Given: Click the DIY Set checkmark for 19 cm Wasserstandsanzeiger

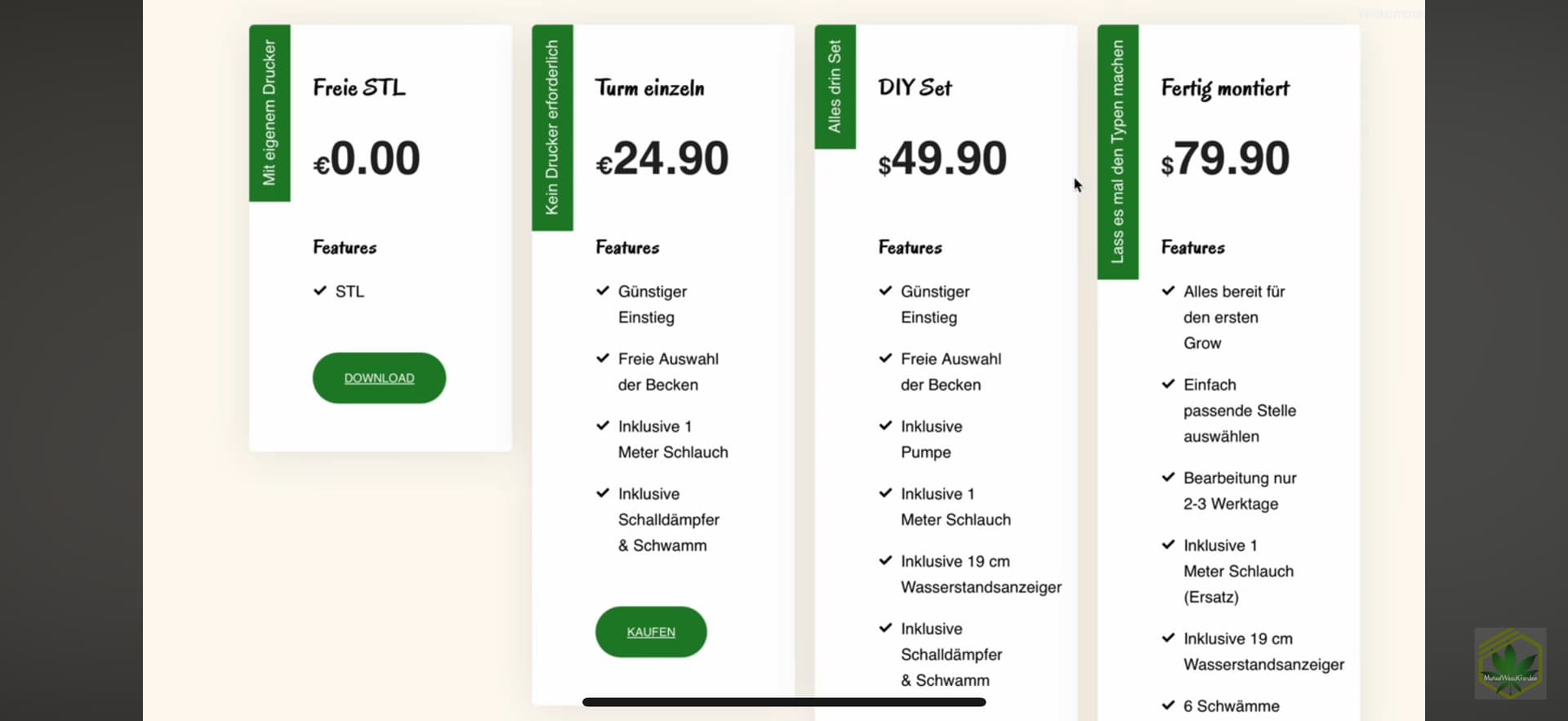Looking at the screenshot, I should [x=885, y=560].
